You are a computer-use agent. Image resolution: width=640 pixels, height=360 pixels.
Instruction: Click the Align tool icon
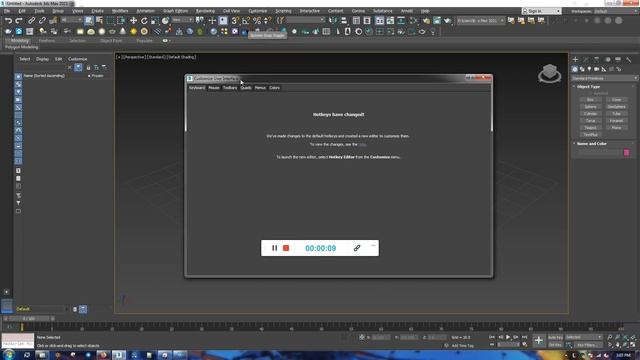(344, 20)
